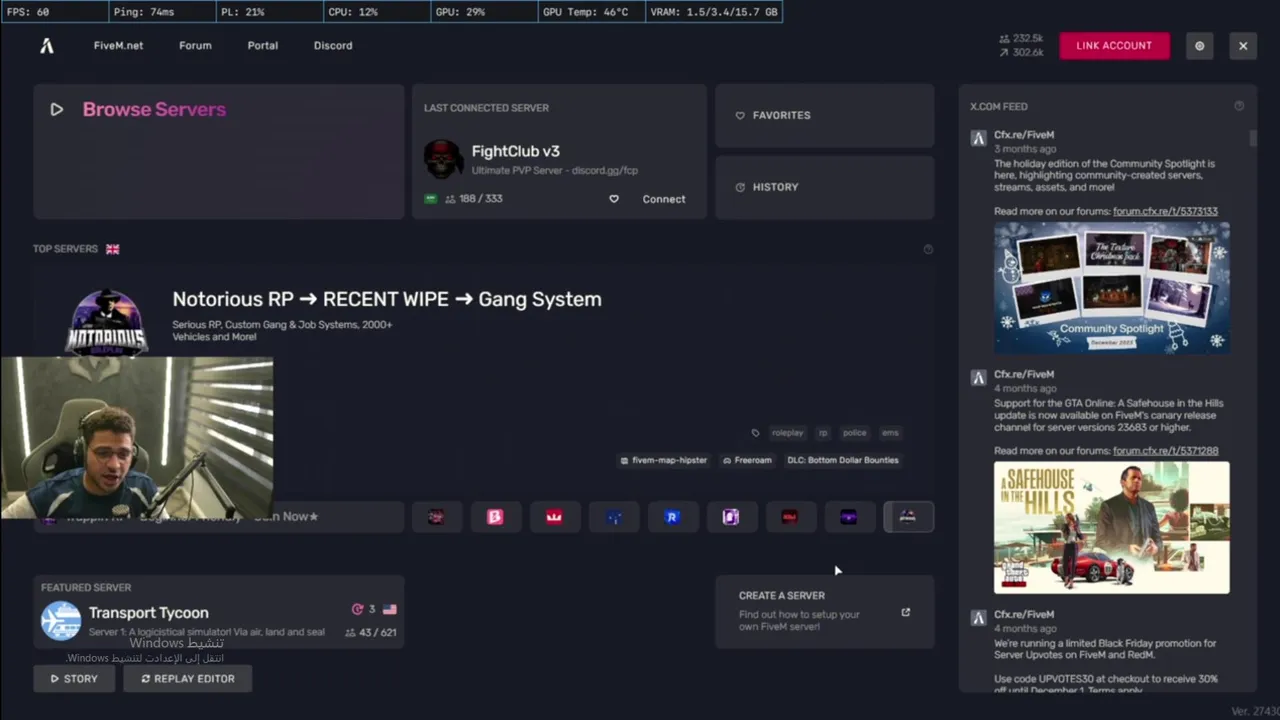The width and height of the screenshot is (1280, 720).
Task: Open the Discord menu link
Action: pos(333,46)
